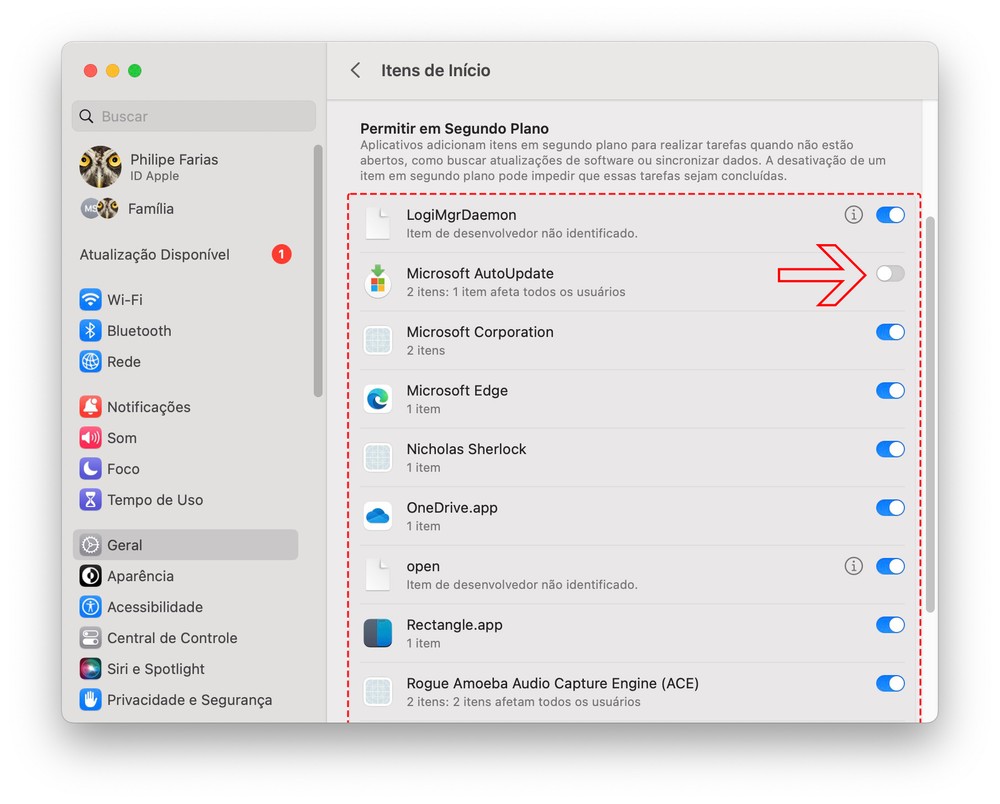Click the Geral gear icon
Viewport: 1000px width, 804px height.
click(x=90, y=545)
